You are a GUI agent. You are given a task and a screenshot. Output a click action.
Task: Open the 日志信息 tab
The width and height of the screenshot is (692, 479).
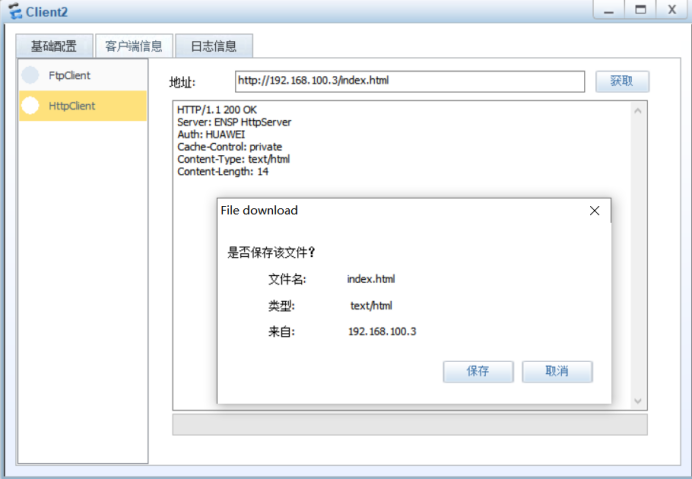[214, 46]
